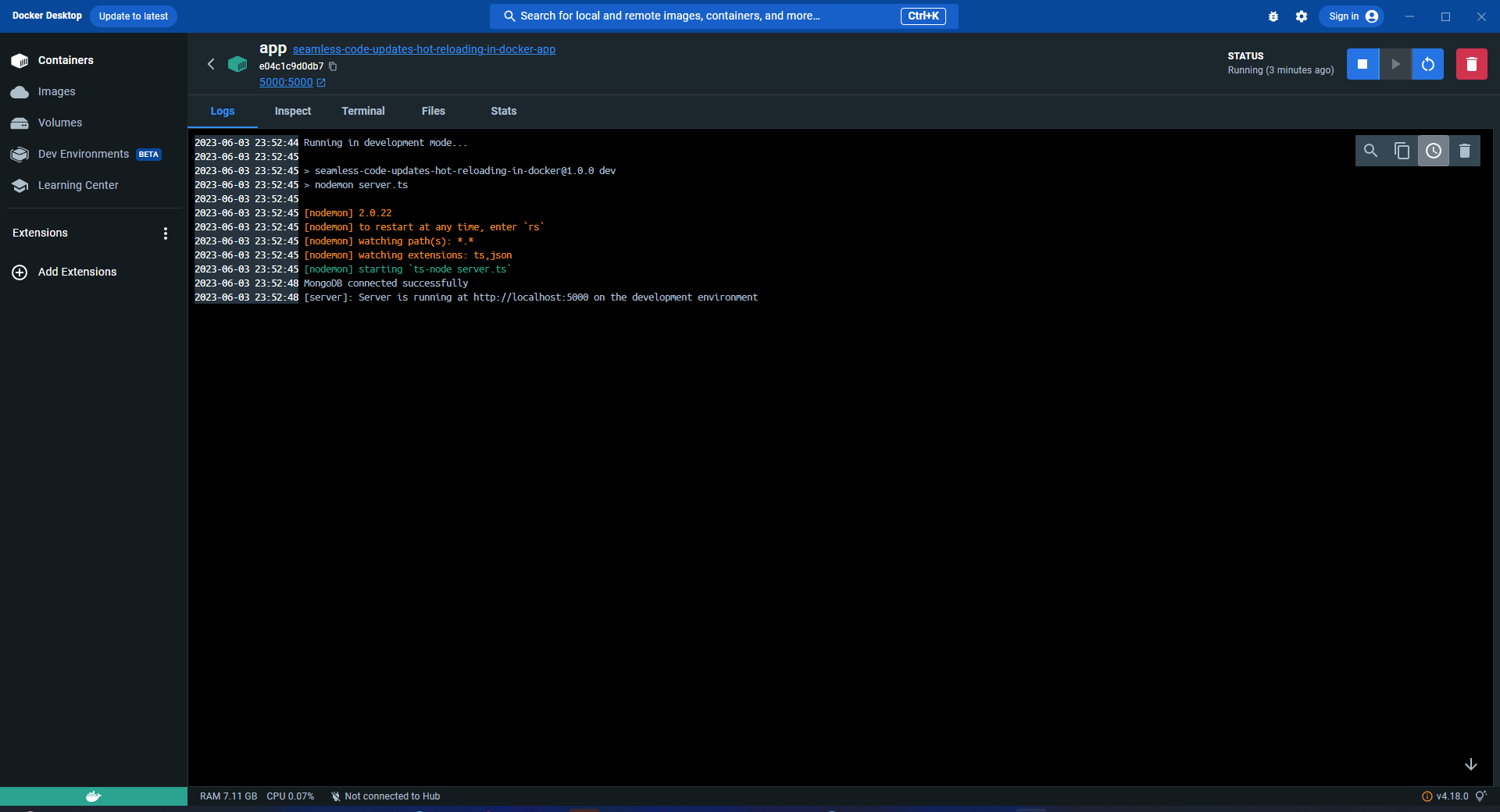The width and height of the screenshot is (1500, 812).
Task: Open the 5000:5000 port link
Action: [x=287, y=82]
